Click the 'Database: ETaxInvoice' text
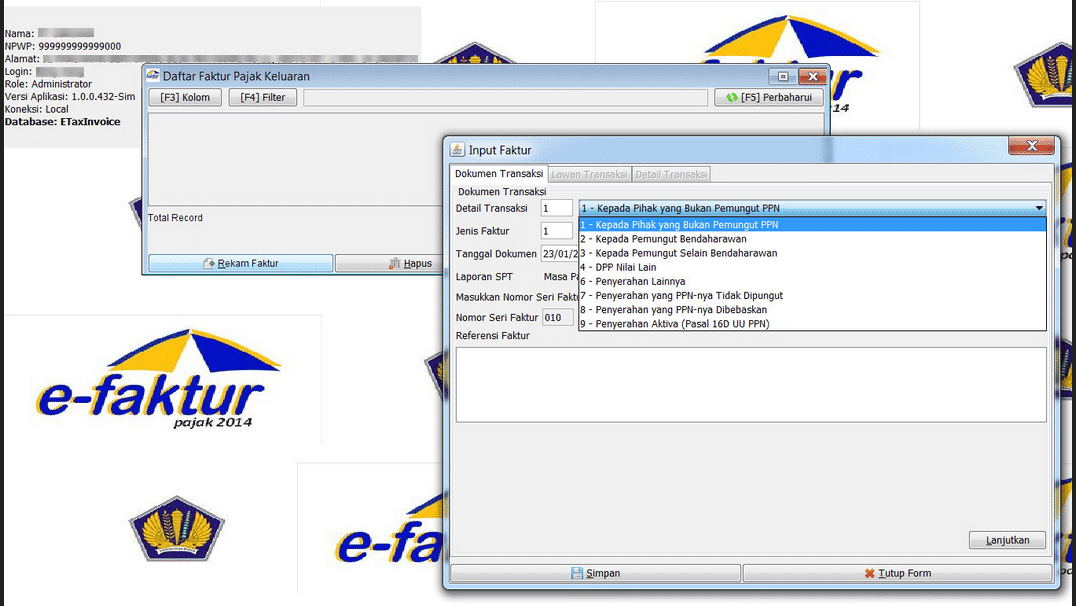1076x606 pixels. click(62, 121)
